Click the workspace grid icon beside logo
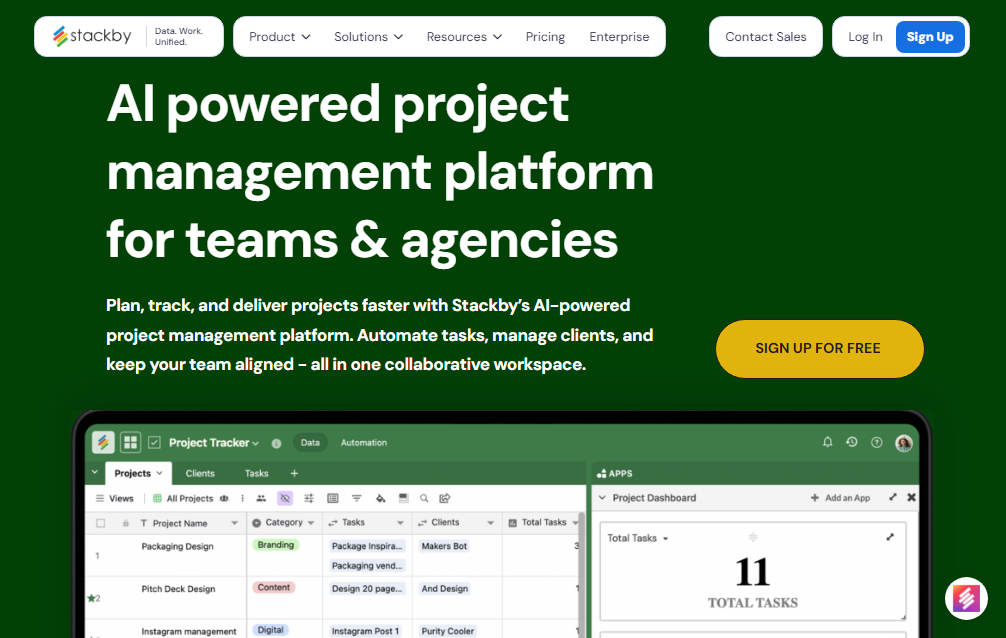This screenshot has width=1006, height=638. click(130, 442)
